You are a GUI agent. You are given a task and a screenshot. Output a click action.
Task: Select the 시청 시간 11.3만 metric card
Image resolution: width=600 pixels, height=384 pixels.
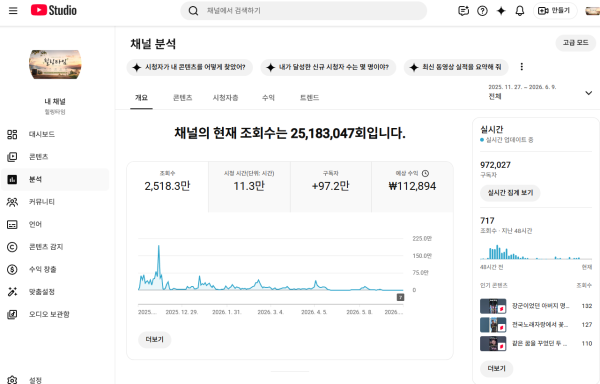click(249, 187)
